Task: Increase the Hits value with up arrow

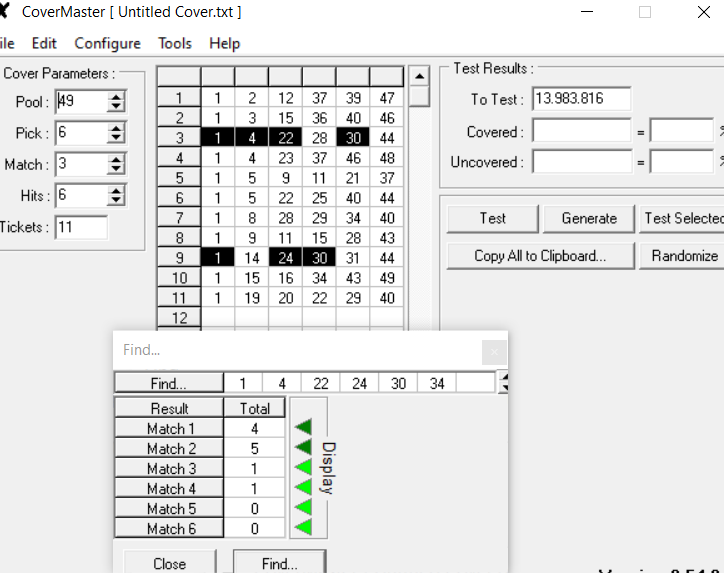Action: coord(116,190)
